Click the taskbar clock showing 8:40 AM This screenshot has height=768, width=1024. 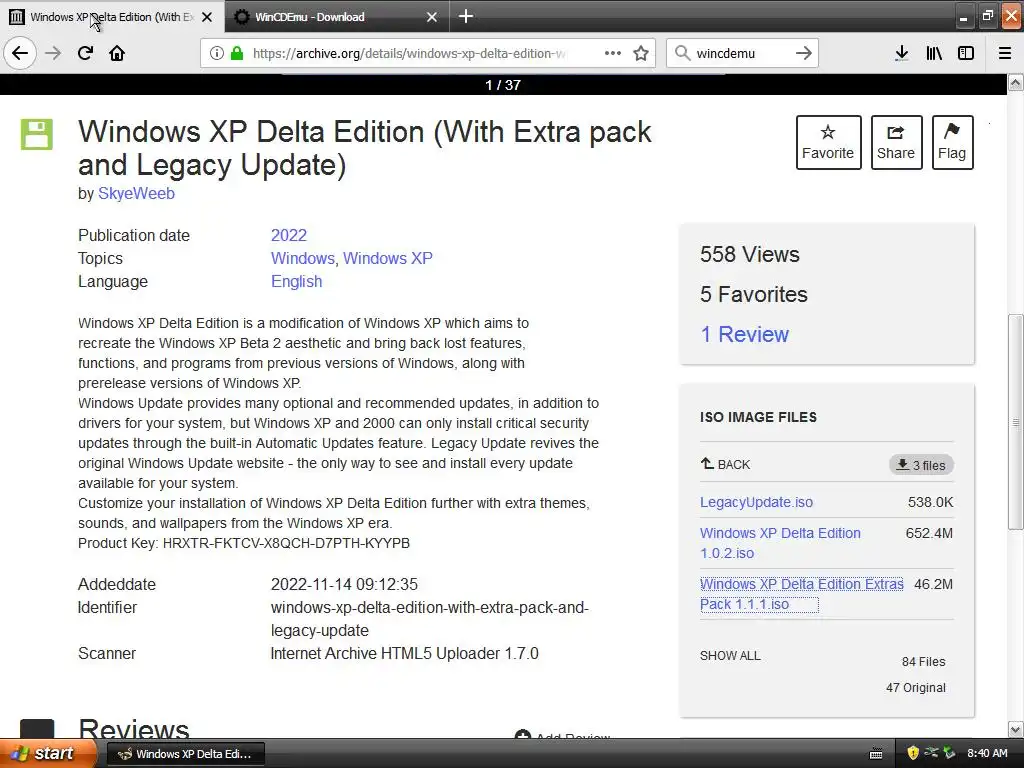coord(987,754)
